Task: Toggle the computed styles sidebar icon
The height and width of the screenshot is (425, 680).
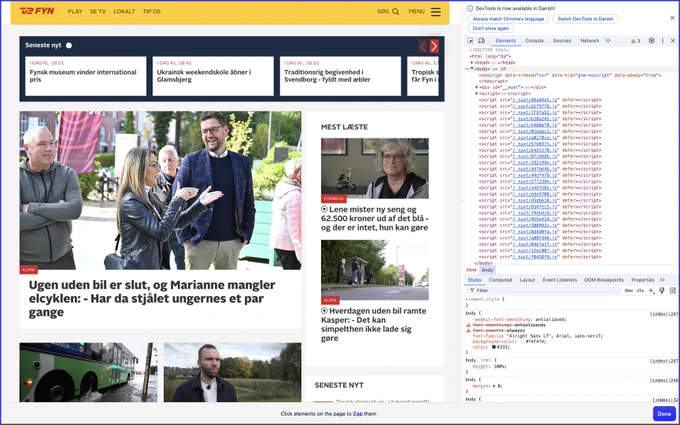Action: [x=673, y=291]
